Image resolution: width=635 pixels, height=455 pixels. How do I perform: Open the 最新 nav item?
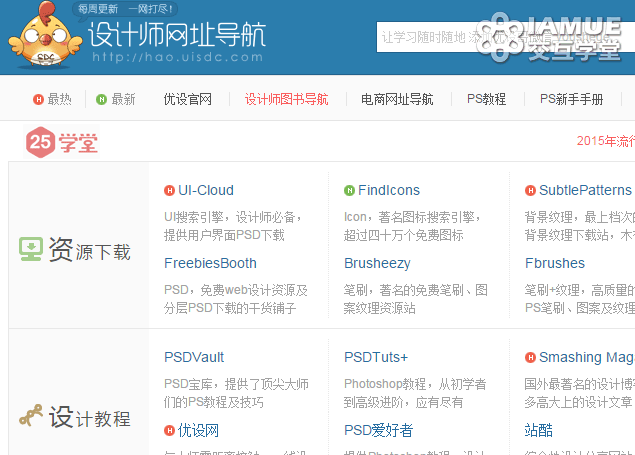point(123,99)
